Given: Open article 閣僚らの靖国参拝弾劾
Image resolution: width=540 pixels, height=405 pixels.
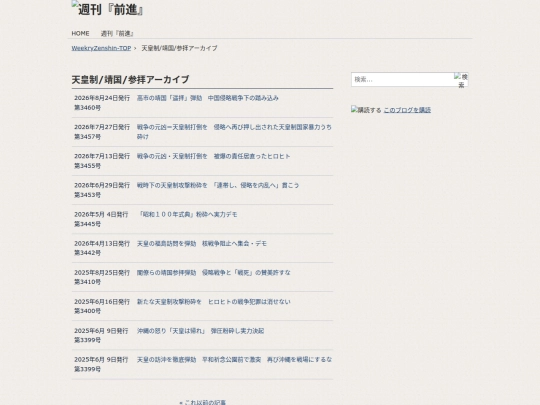Looking at the screenshot, I should click(x=214, y=273).
